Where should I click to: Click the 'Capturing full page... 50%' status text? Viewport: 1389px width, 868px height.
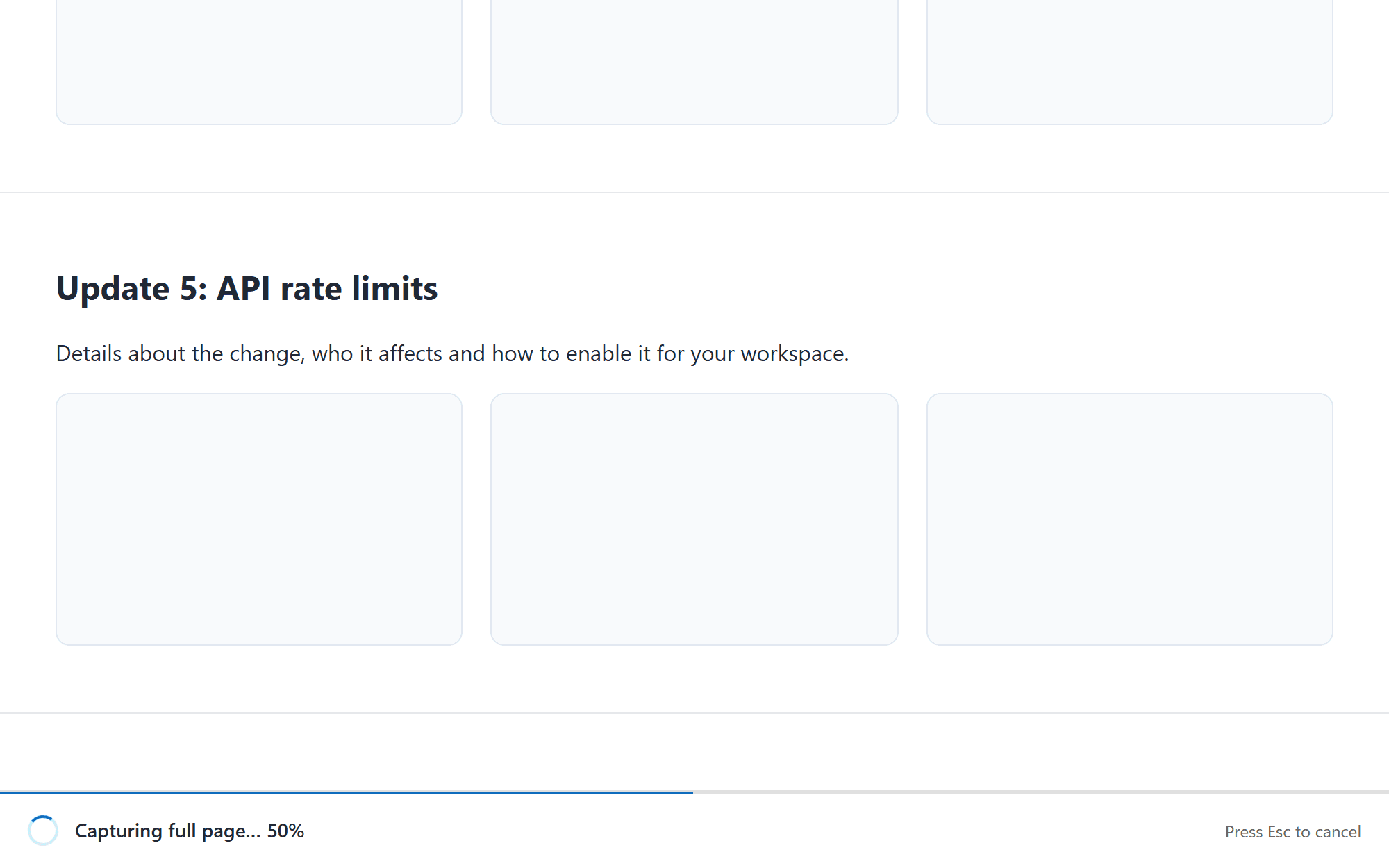point(190,831)
